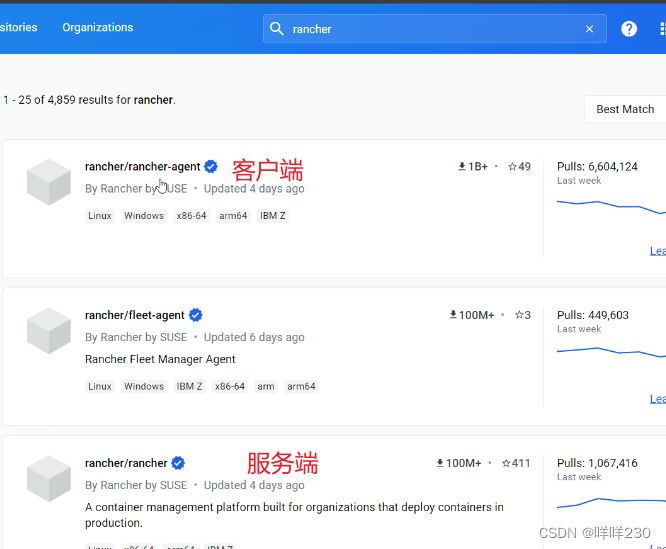Open the rancher/rancher-agent repository link
Screen dimensions: 666x549
click(142, 166)
